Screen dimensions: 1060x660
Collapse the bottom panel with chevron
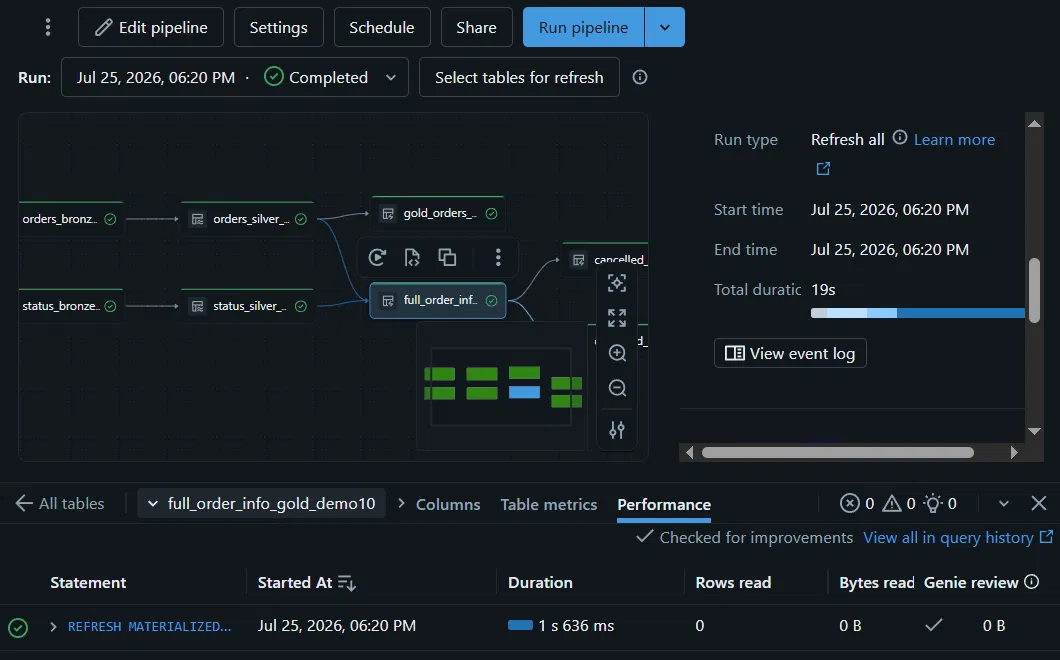(x=1004, y=503)
